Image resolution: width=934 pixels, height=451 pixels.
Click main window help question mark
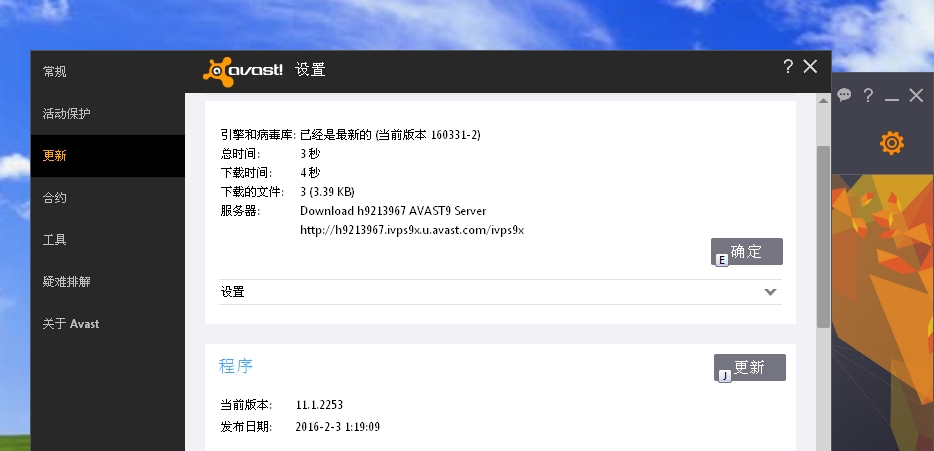[x=868, y=95]
